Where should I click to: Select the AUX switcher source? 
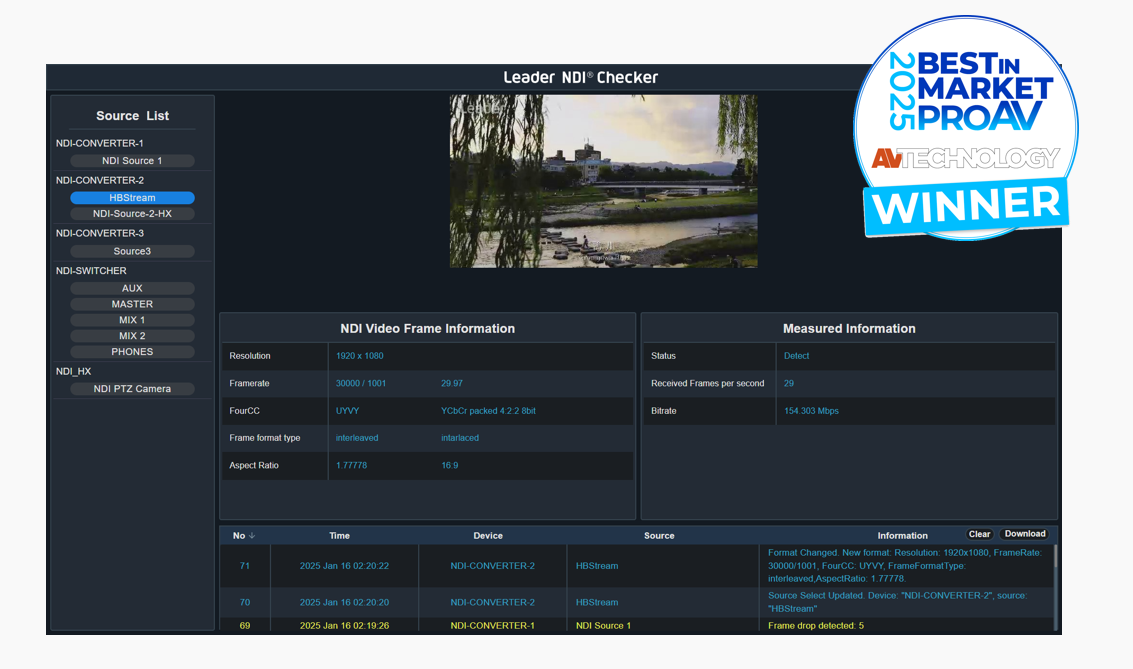point(132,288)
